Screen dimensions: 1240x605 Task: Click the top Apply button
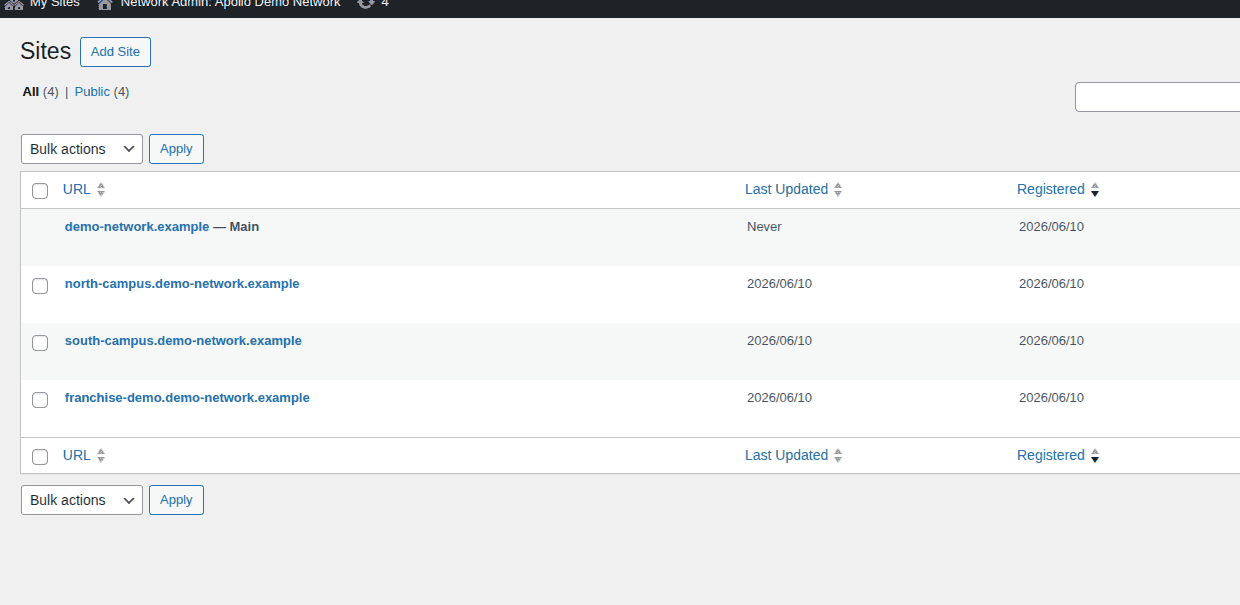click(176, 149)
